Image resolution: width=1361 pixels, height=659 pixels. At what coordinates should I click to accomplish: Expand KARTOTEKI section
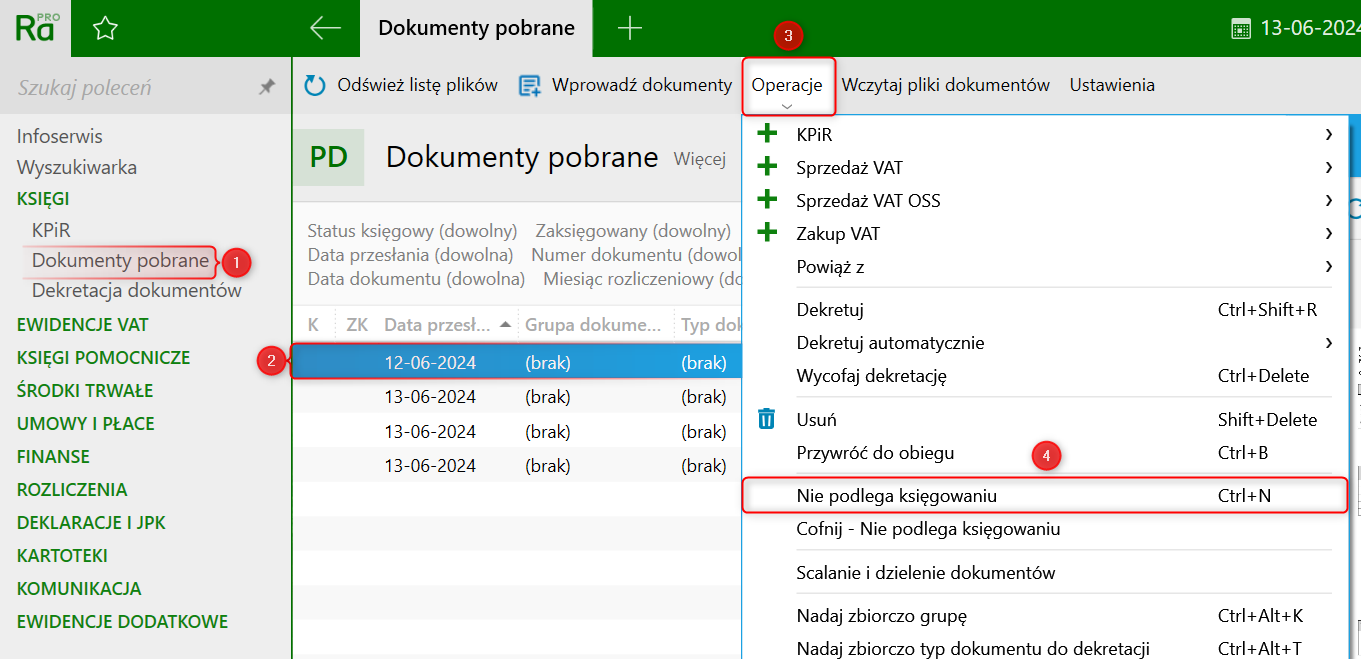pyautogui.click(x=62, y=556)
